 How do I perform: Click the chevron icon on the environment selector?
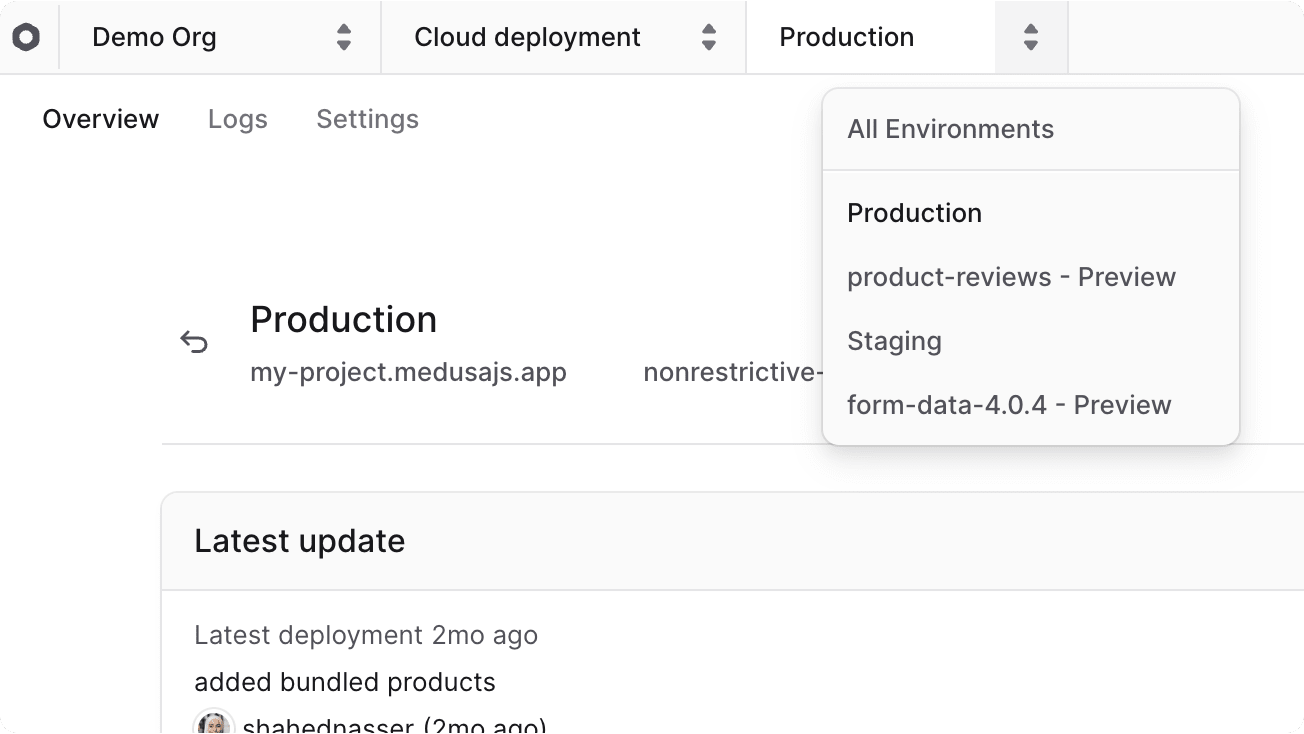coord(1030,37)
